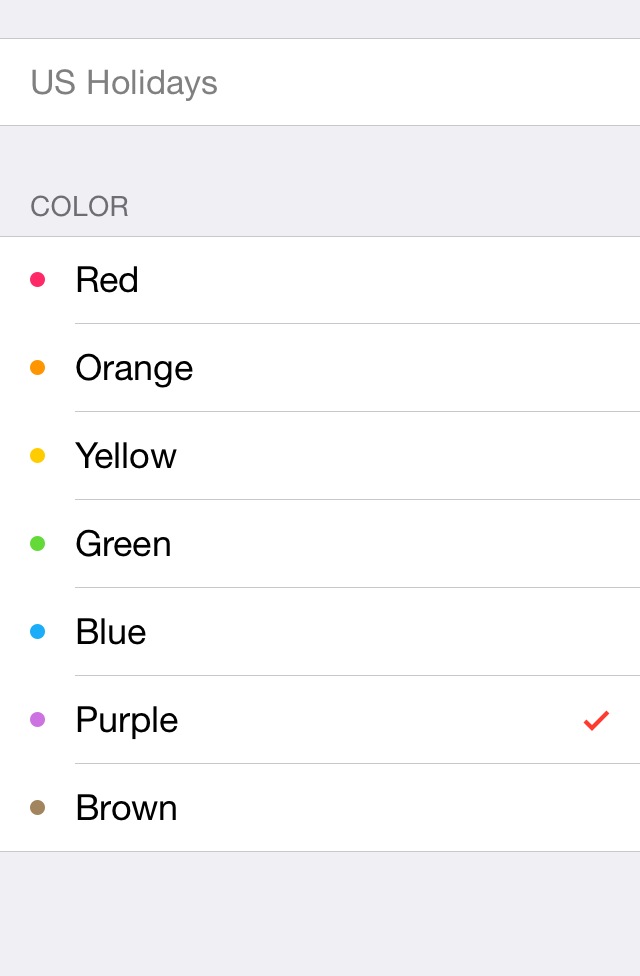Tap the Red label text

107,280
